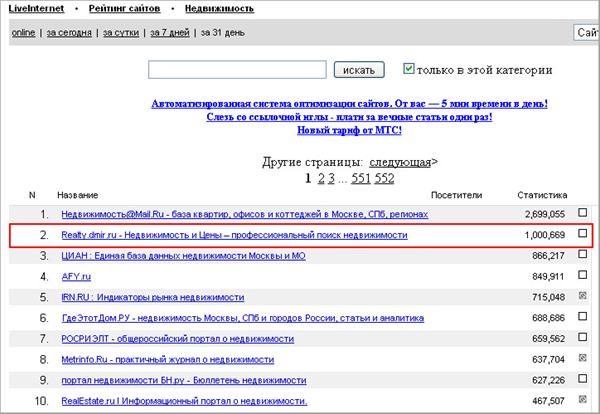Select the за 31 день period

click(x=223, y=33)
